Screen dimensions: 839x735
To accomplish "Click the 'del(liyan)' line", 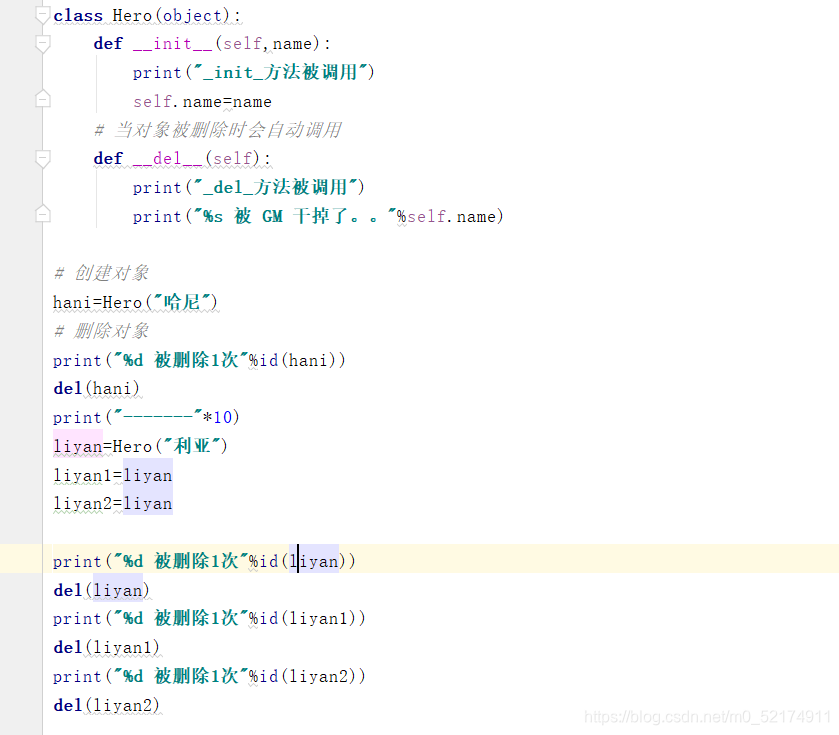I will pos(102,591).
